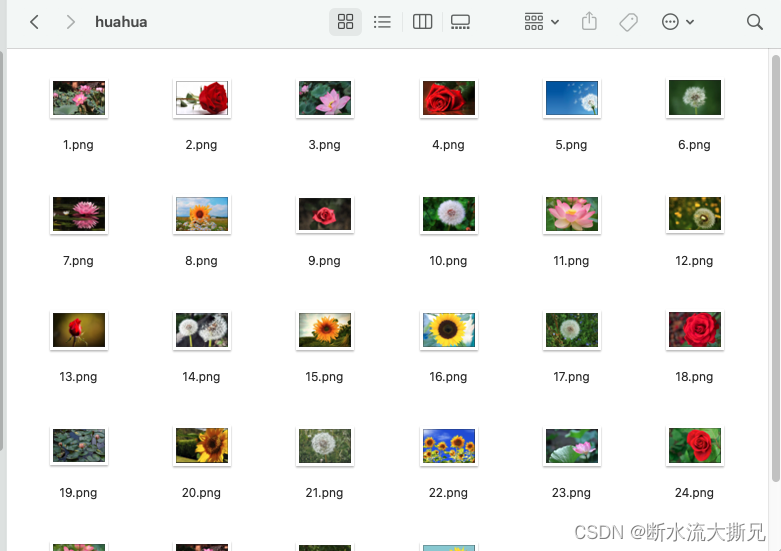Image resolution: width=781 pixels, height=551 pixels.
Task: Click the 7.png file name
Action: click(78, 261)
